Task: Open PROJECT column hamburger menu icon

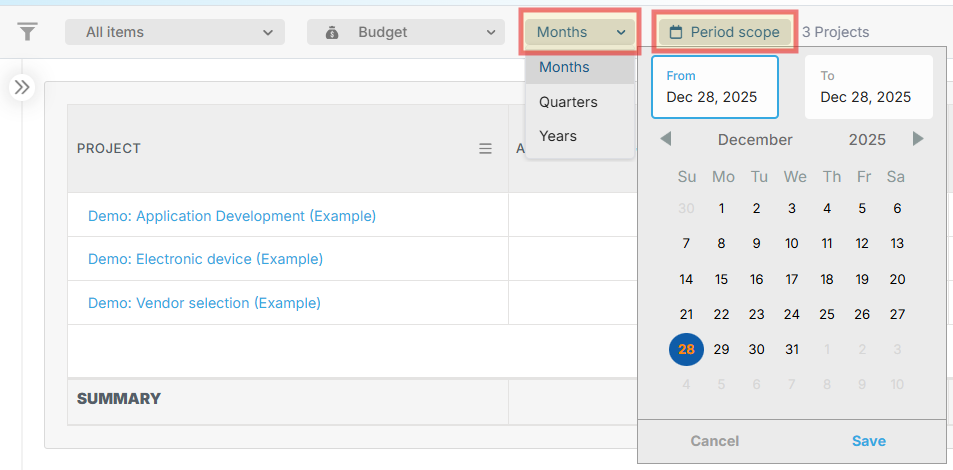Action: pyautogui.click(x=485, y=149)
